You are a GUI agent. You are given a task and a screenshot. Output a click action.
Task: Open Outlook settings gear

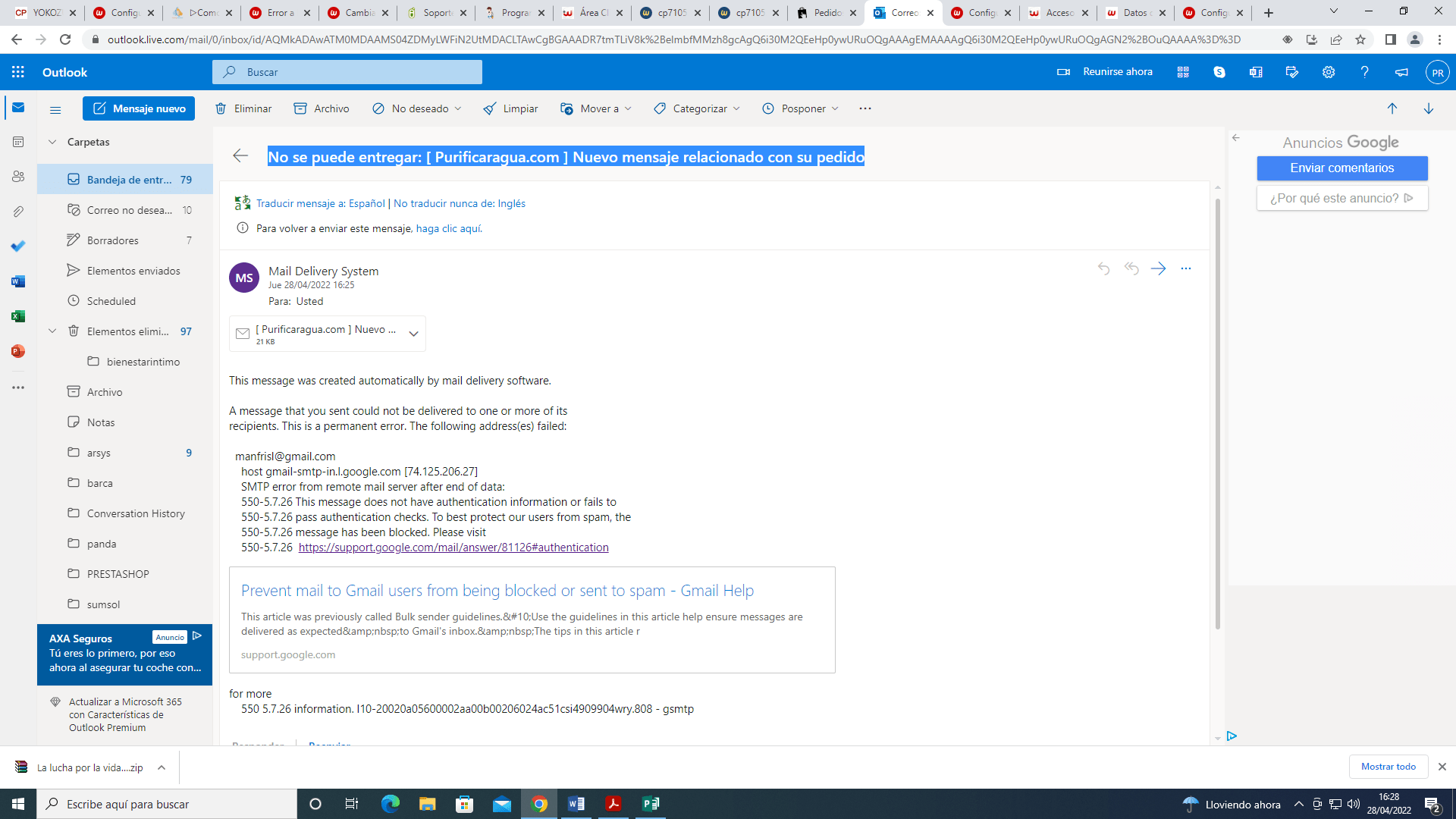pos(1329,72)
